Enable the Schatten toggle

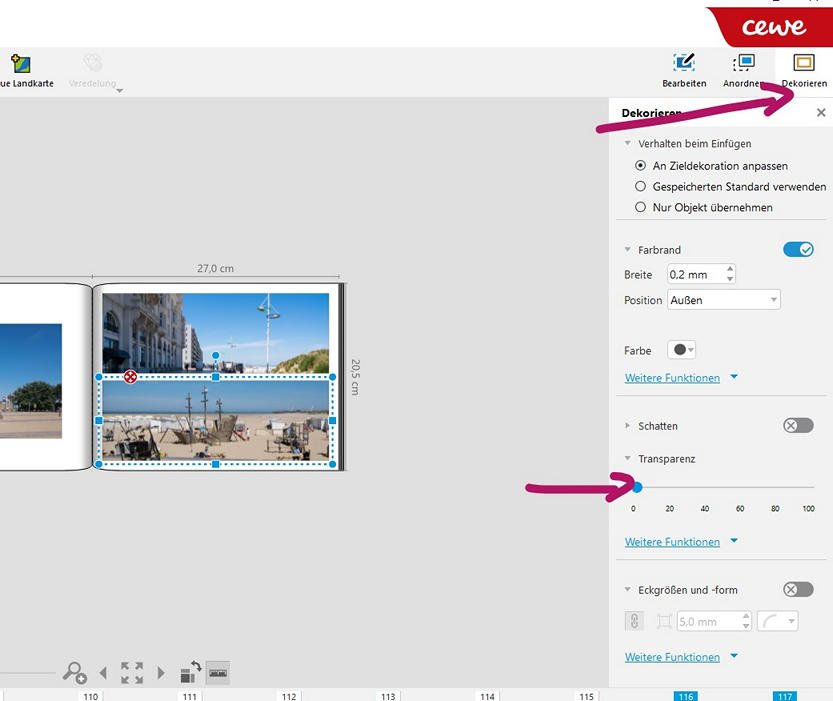[798, 425]
